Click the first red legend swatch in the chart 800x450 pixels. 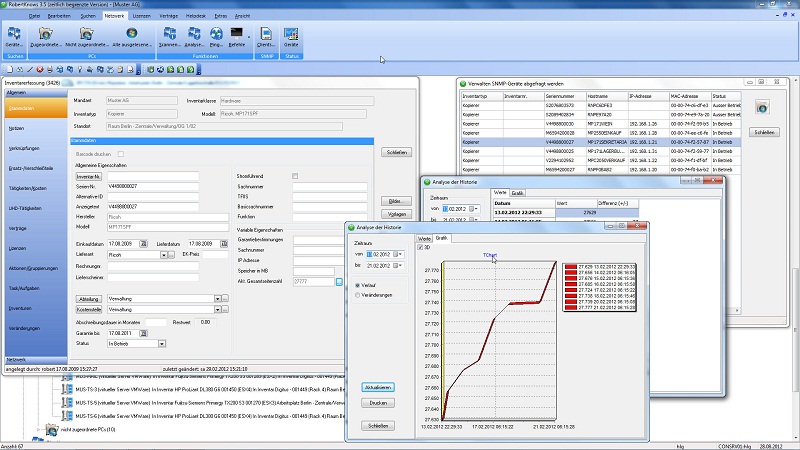pos(571,267)
